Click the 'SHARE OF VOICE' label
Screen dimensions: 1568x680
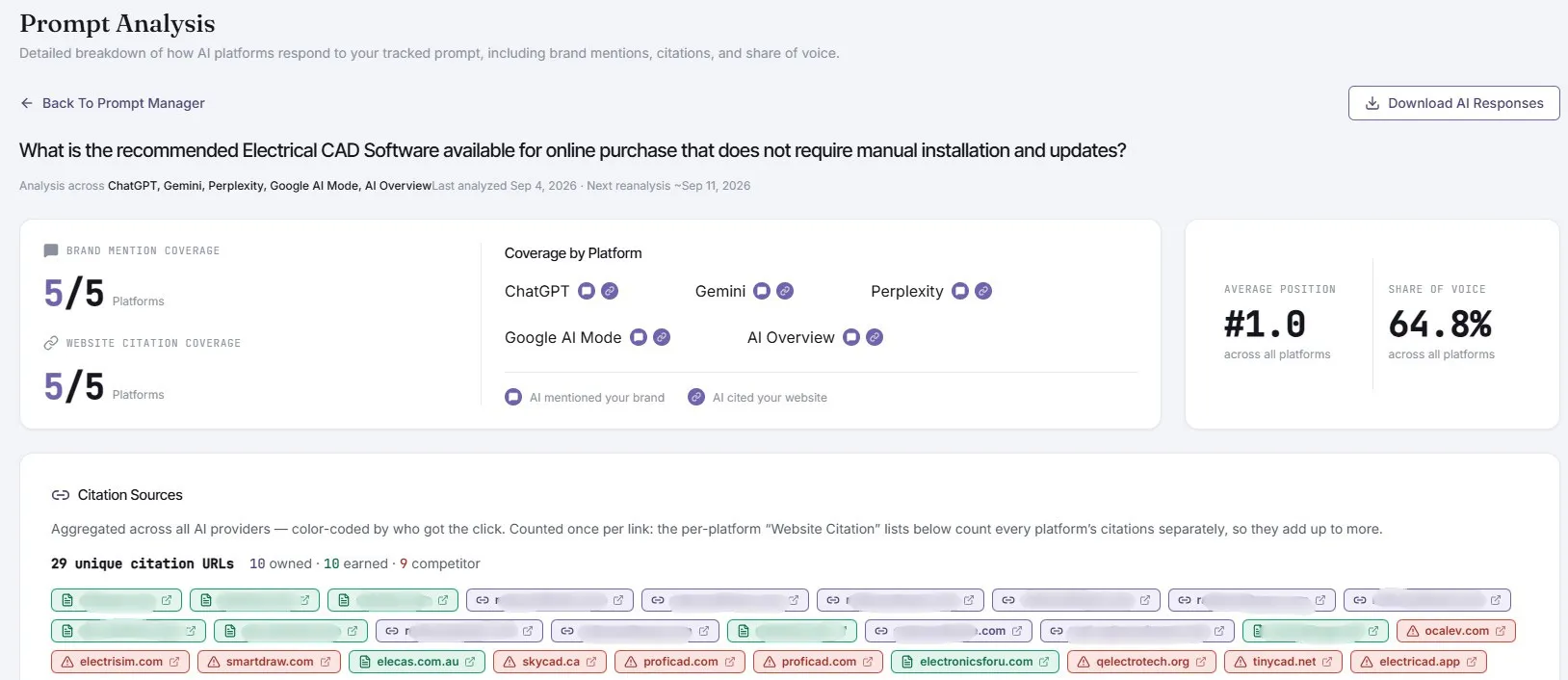click(x=1436, y=289)
